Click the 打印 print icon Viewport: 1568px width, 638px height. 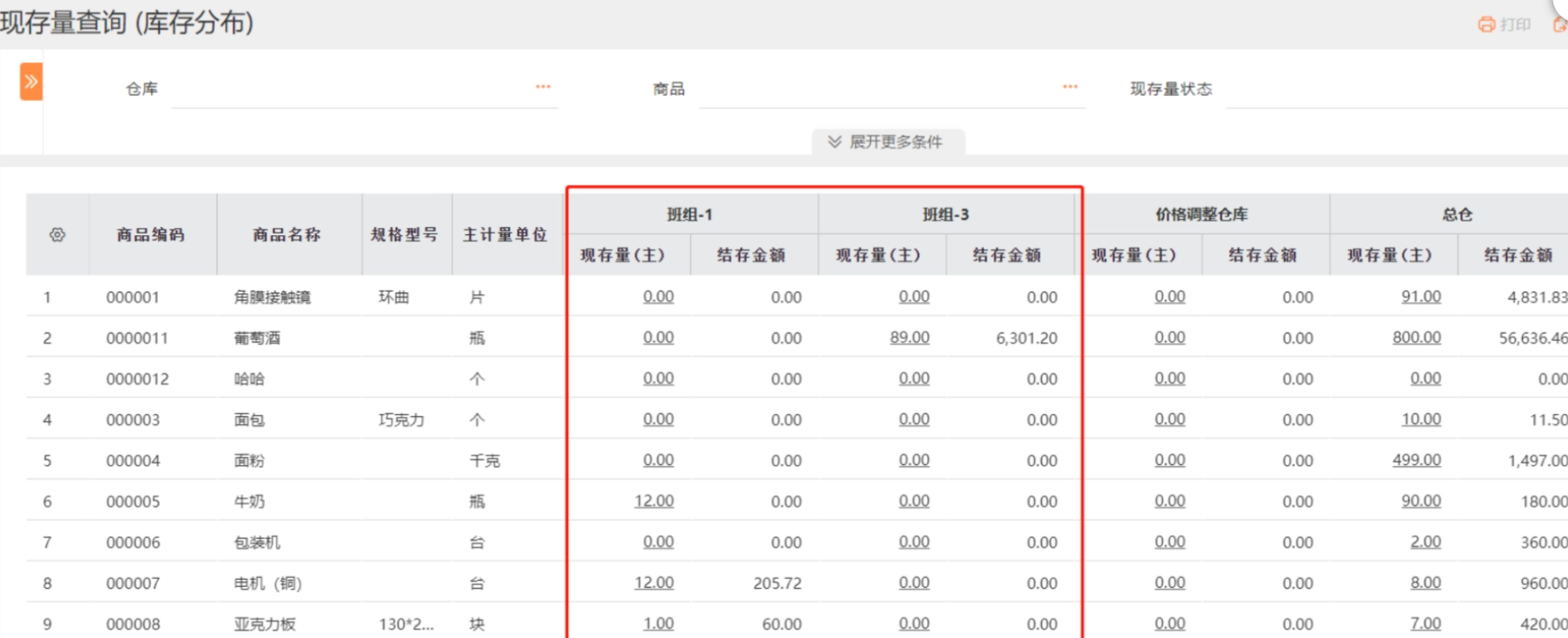click(1486, 24)
